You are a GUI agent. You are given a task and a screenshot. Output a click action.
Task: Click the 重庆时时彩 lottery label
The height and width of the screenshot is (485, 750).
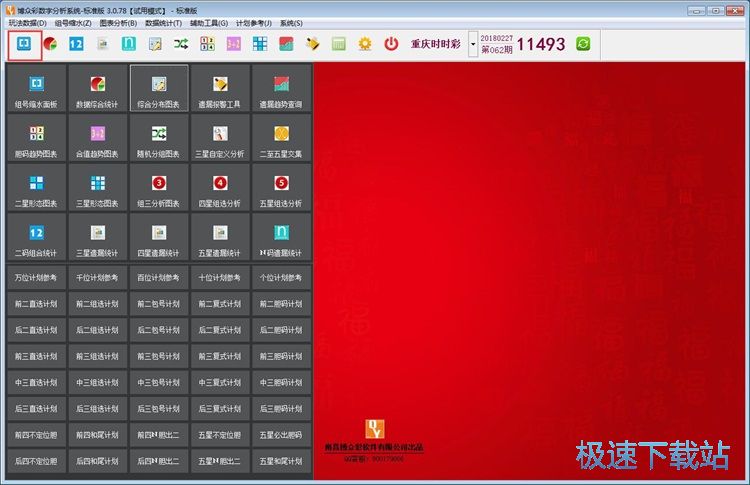coord(435,44)
